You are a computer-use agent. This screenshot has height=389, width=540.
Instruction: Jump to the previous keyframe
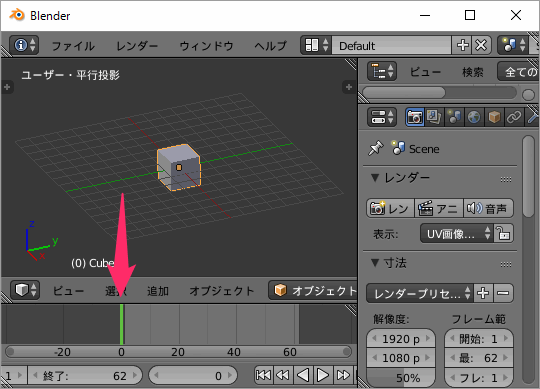tap(283, 375)
